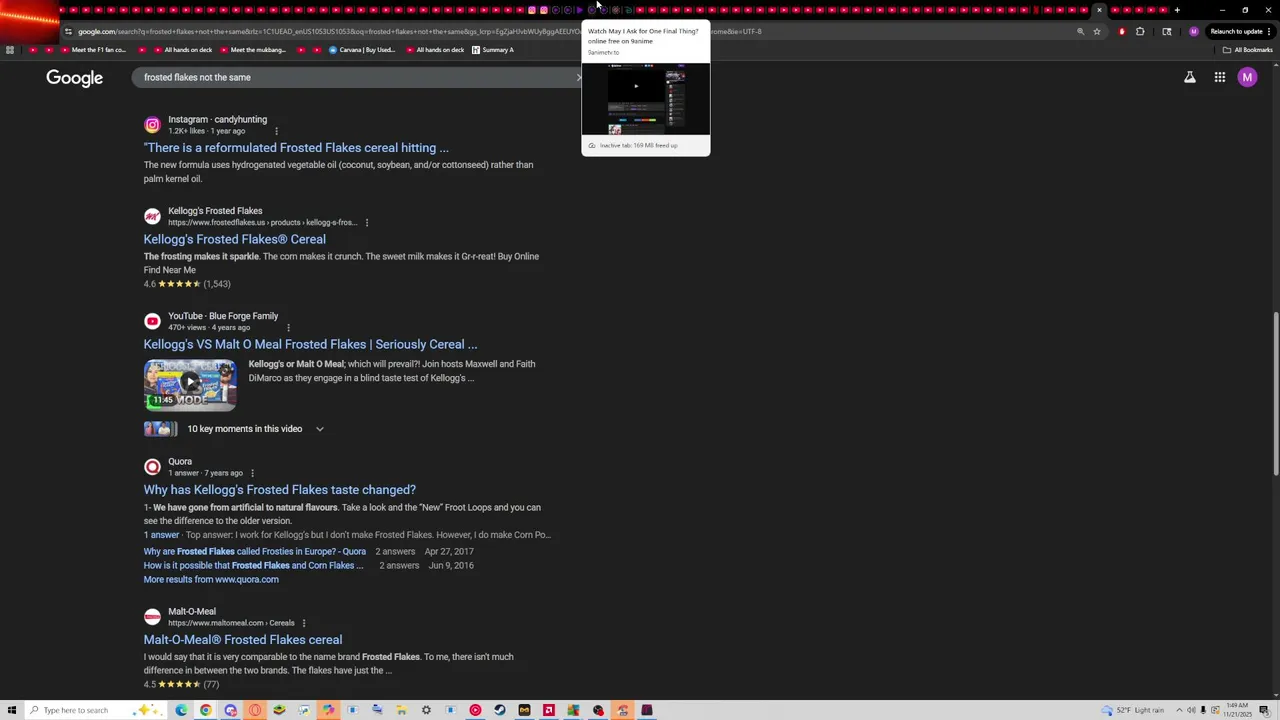Open the 'Meet the mukbang...' bookmark
Screen dimensions: 1280x720
coord(251,50)
